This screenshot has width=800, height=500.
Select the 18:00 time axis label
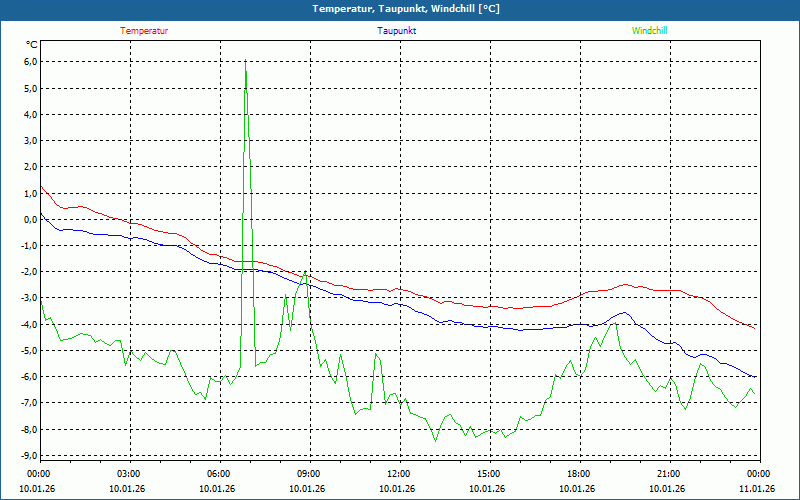pos(579,473)
